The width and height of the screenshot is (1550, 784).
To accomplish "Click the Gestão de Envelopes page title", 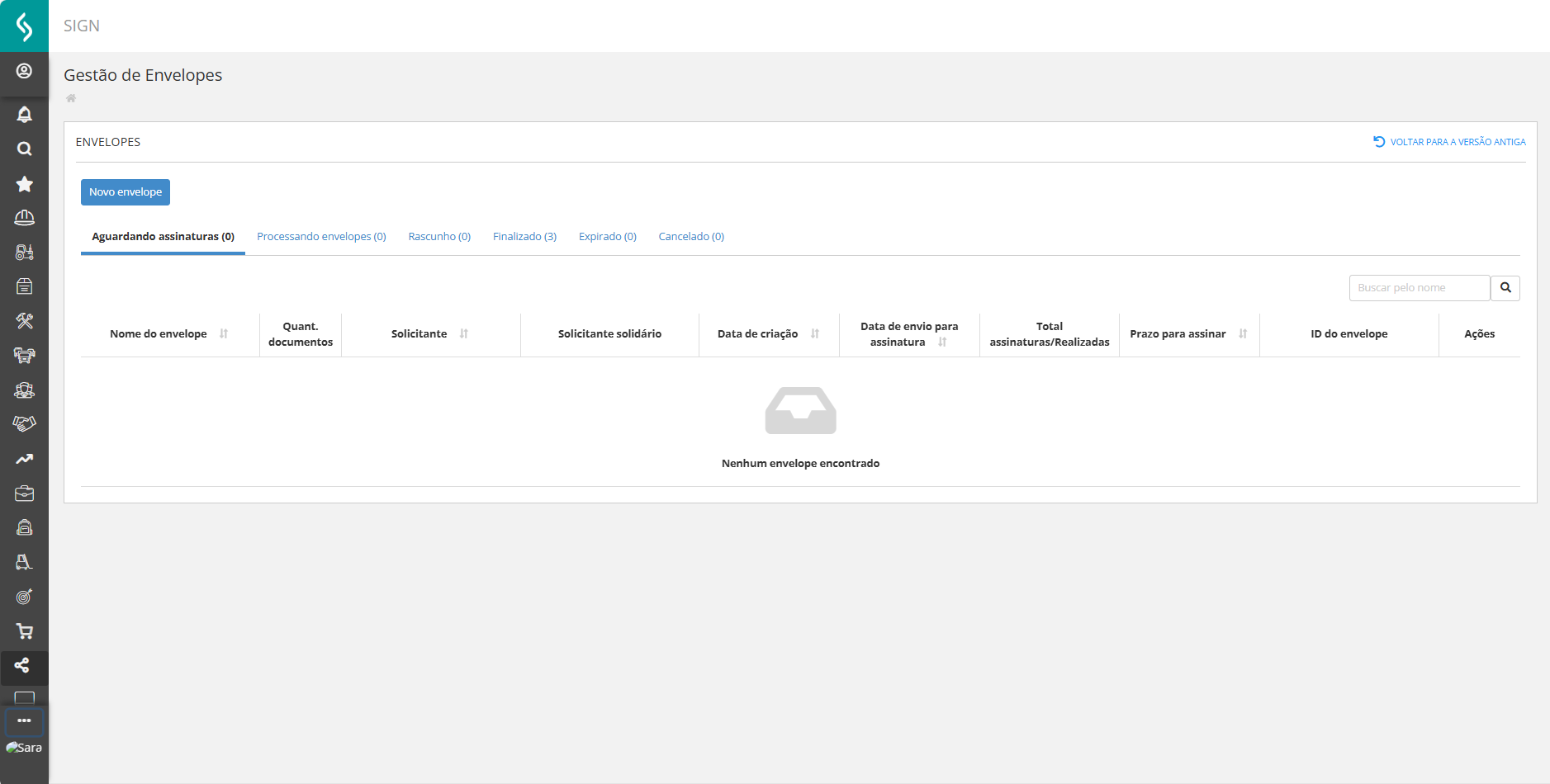I will (143, 75).
